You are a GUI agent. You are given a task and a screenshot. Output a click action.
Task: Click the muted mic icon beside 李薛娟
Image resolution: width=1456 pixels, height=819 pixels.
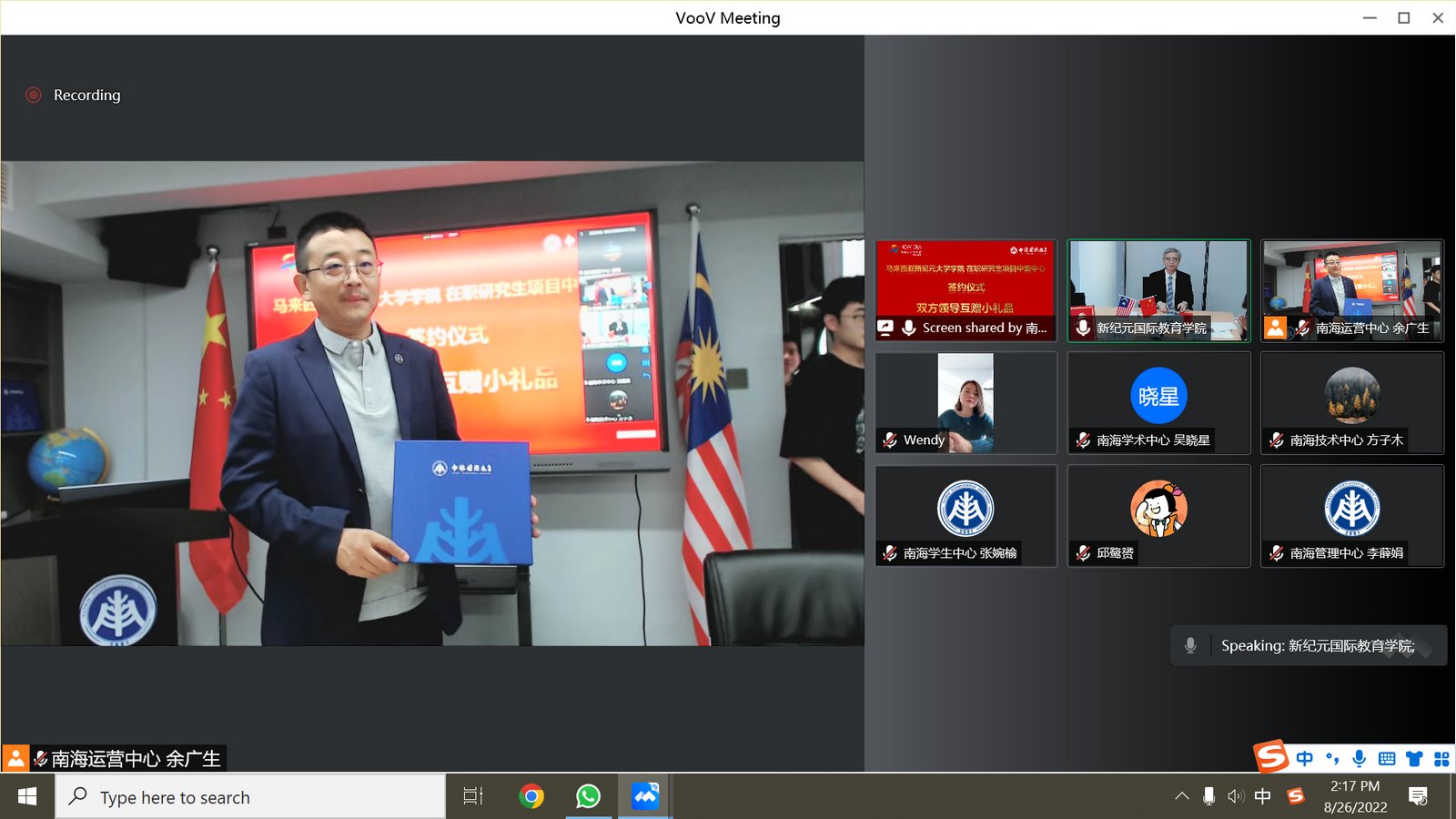pyautogui.click(x=1277, y=553)
